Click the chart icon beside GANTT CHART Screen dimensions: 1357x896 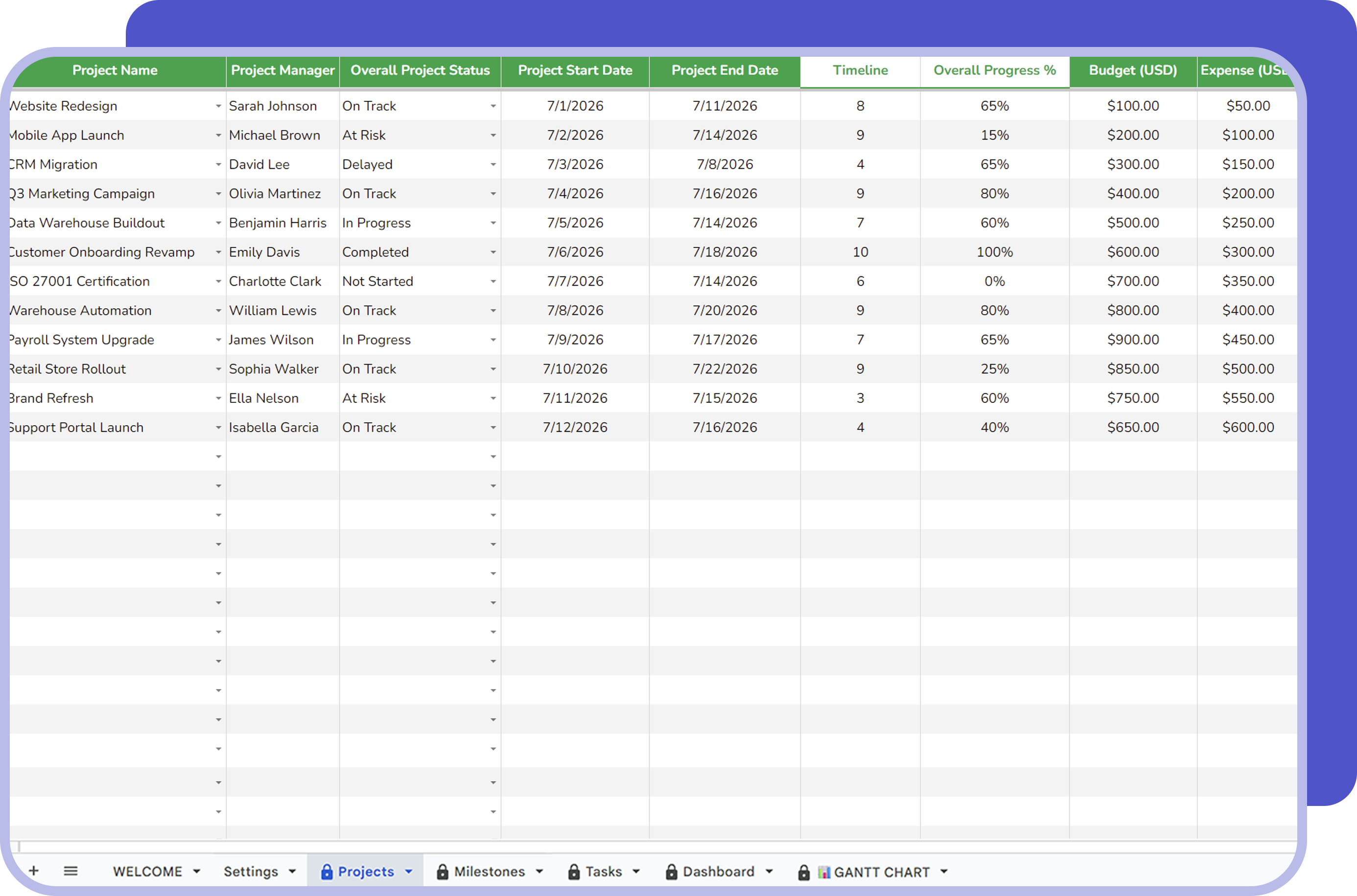coord(824,872)
